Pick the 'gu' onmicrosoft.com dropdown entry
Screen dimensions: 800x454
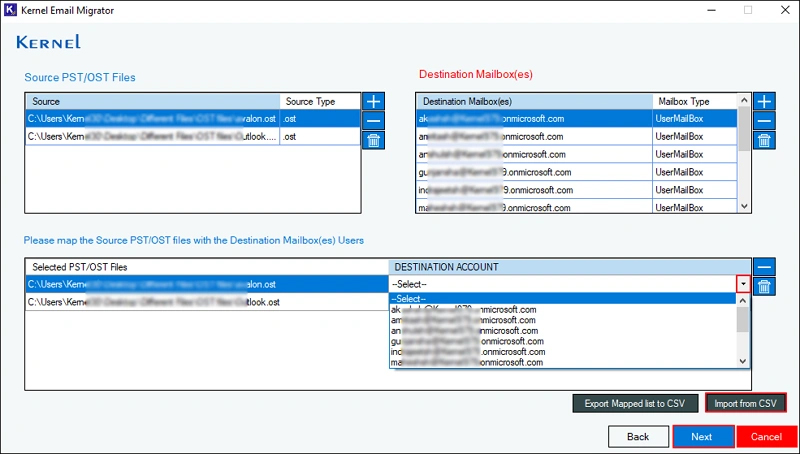(x=563, y=341)
